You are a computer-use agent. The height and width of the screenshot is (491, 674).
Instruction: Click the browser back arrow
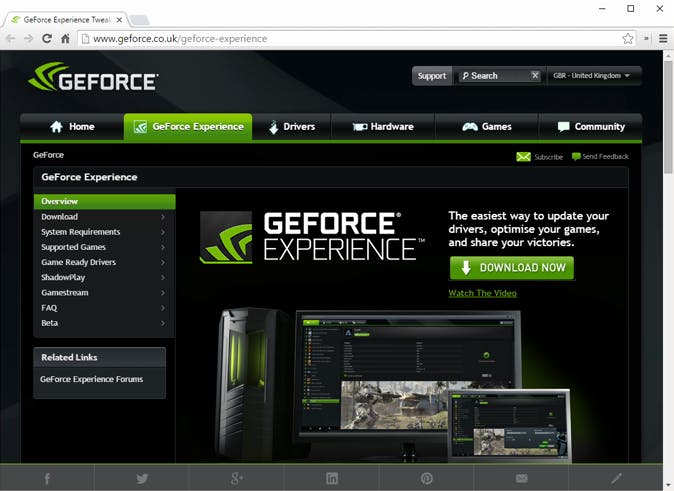[x=11, y=39]
